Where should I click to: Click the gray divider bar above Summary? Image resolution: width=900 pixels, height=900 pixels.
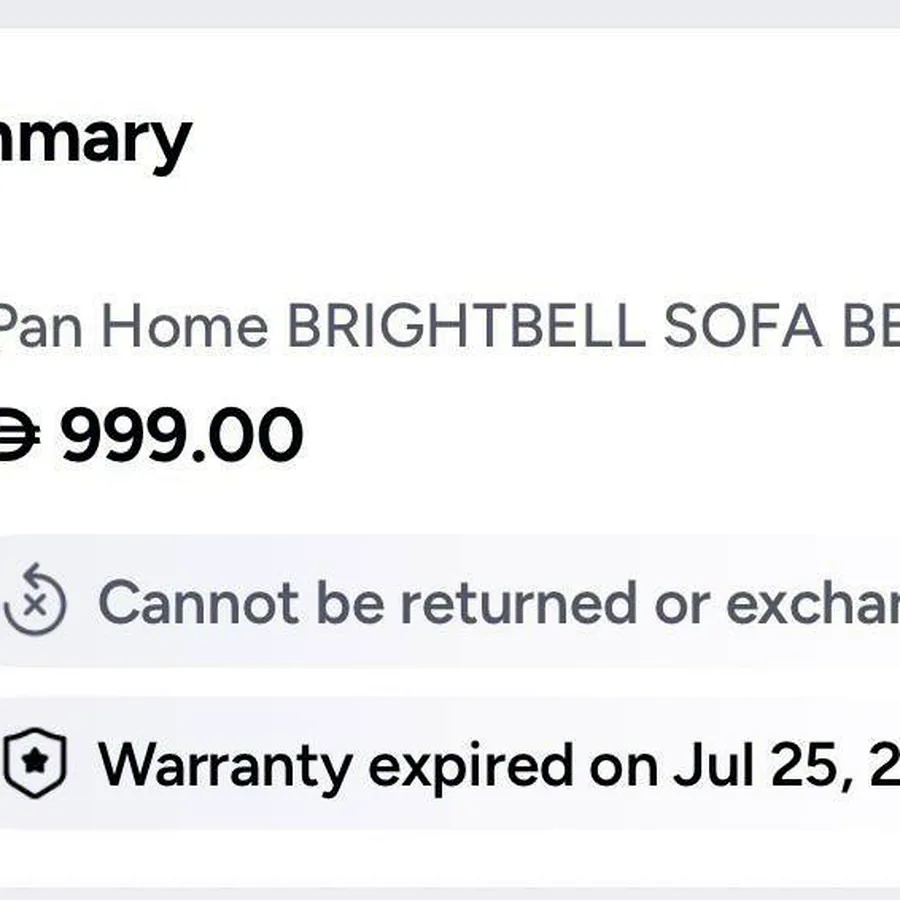click(x=450, y=14)
